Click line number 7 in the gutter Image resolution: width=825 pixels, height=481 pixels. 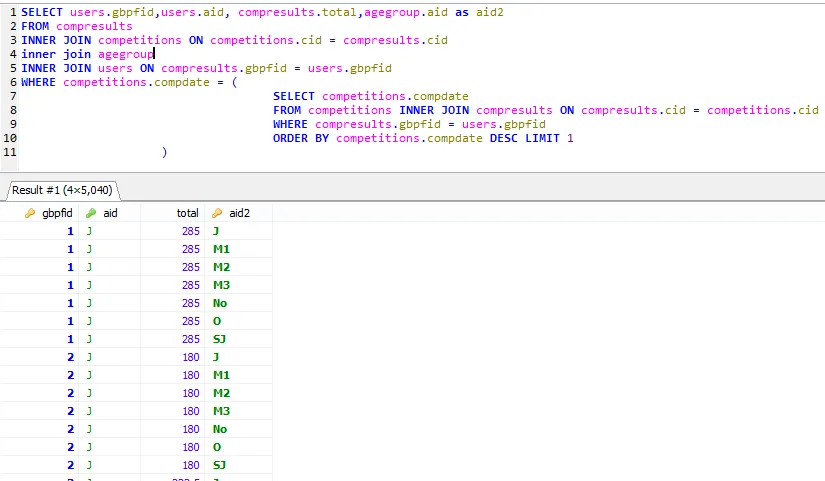pos(13,96)
